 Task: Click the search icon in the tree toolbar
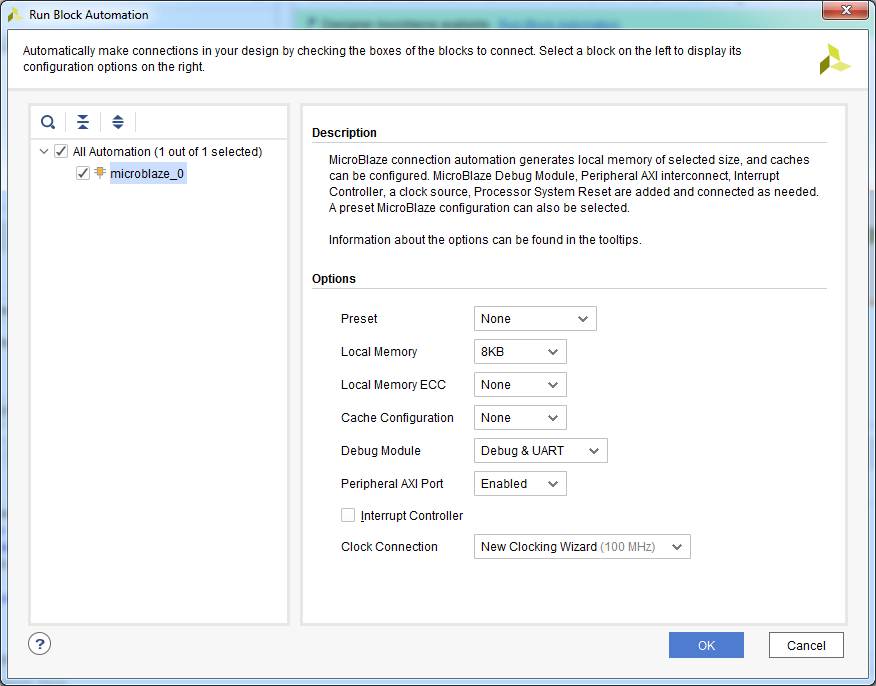click(48, 122)
